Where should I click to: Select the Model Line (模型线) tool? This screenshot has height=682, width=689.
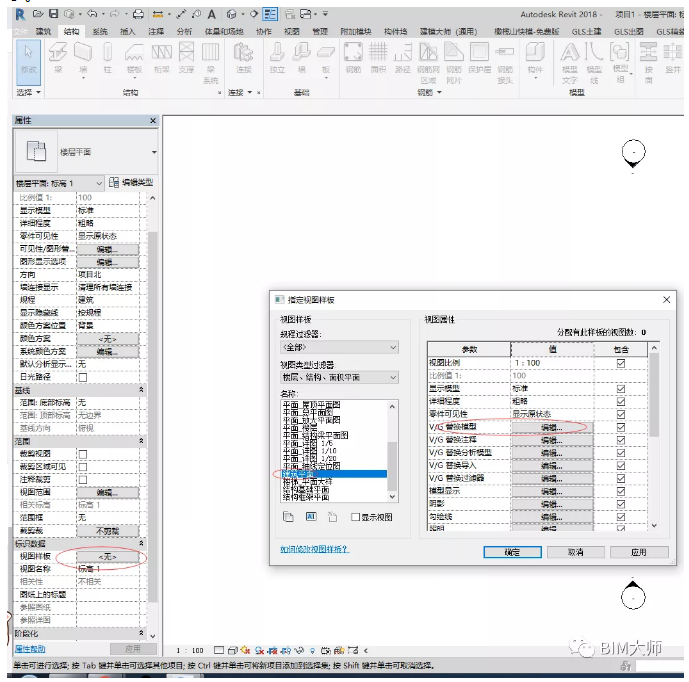[594, 62]
